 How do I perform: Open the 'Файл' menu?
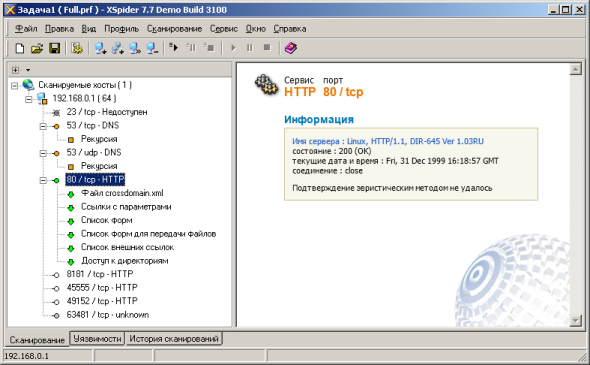click(x=26, y=29)
